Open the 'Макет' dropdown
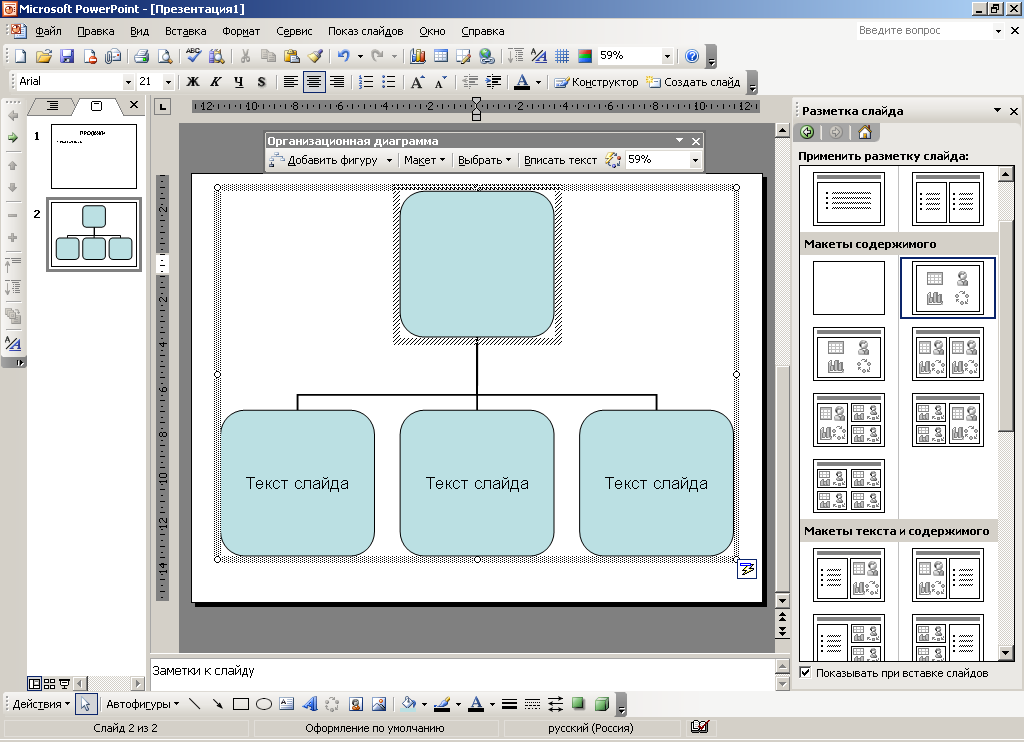Screen dimensions: 1024x742 tap(424, 161)
